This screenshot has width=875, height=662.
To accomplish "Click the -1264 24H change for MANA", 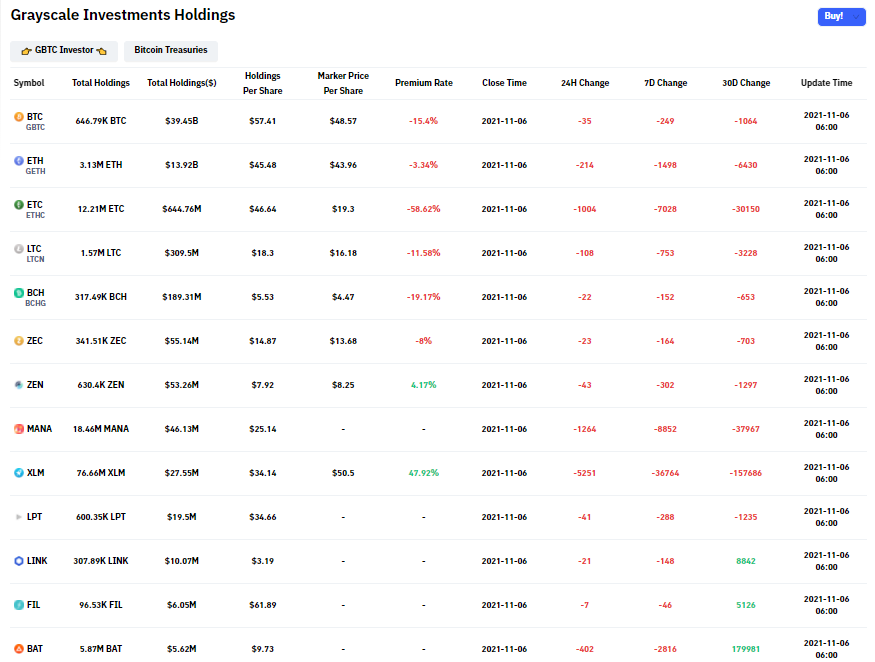I will [x=585, y=429].
